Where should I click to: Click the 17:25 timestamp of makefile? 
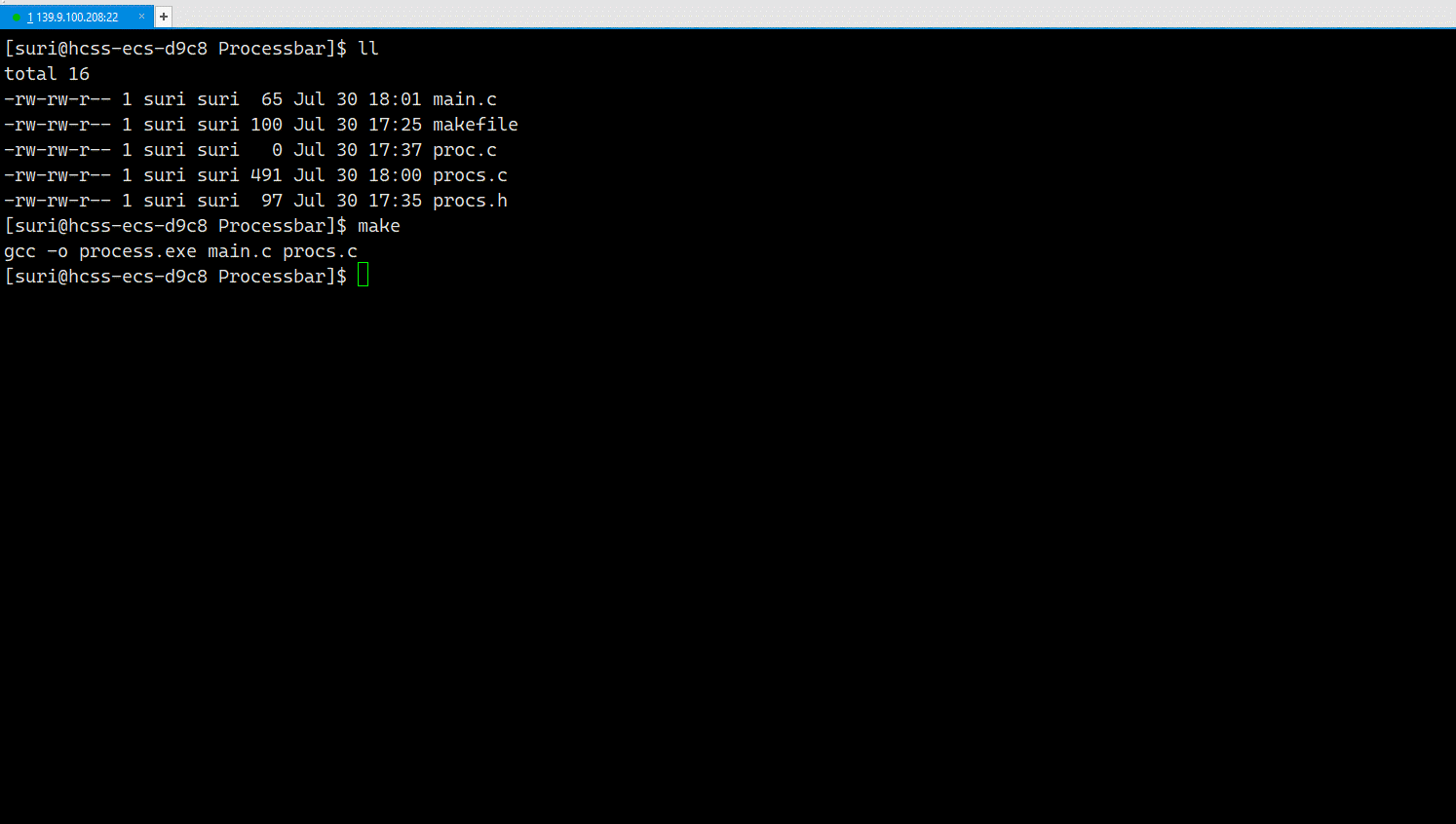coord(395,125)
